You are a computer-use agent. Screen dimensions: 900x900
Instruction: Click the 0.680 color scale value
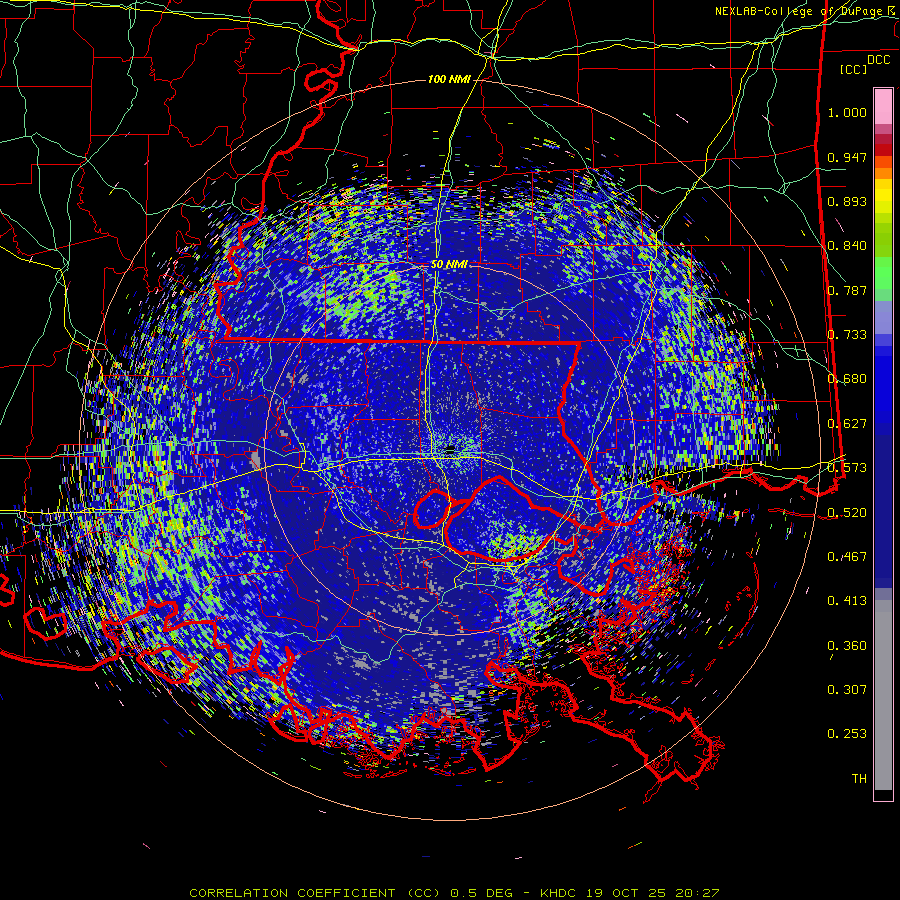(x=847, y=379)
